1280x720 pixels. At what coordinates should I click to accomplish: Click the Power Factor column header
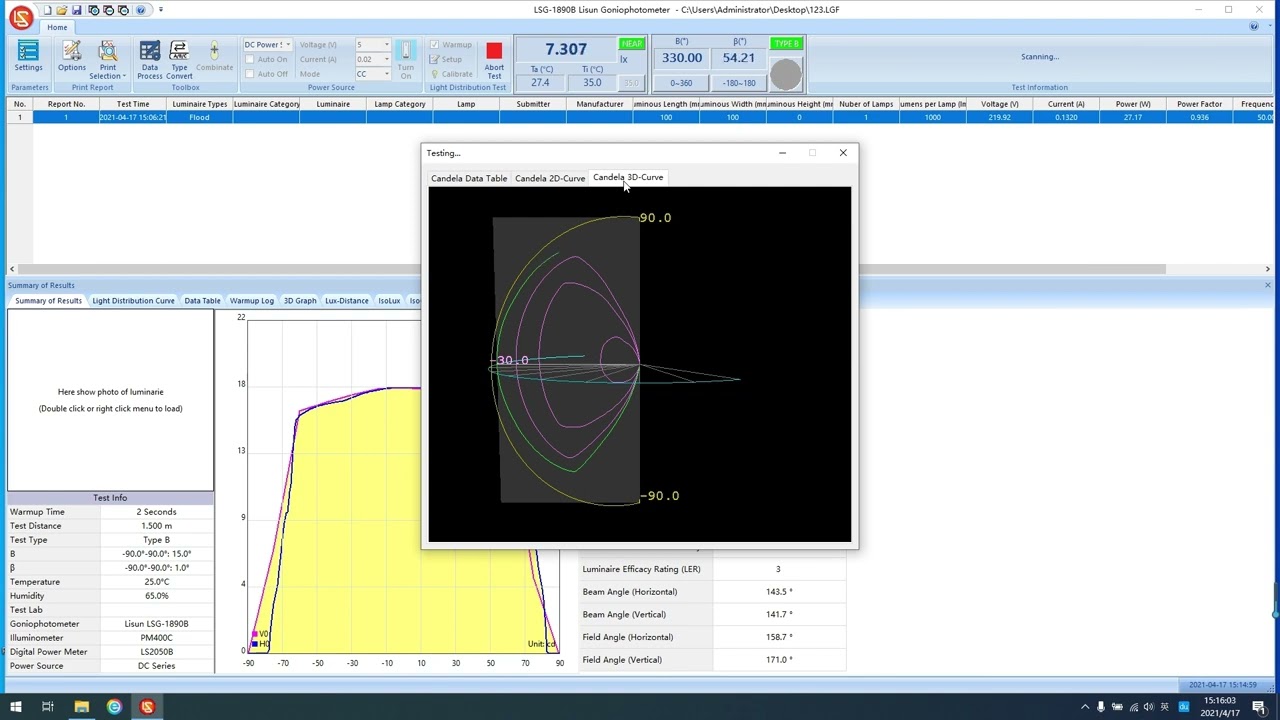[x=1199, y=104]
